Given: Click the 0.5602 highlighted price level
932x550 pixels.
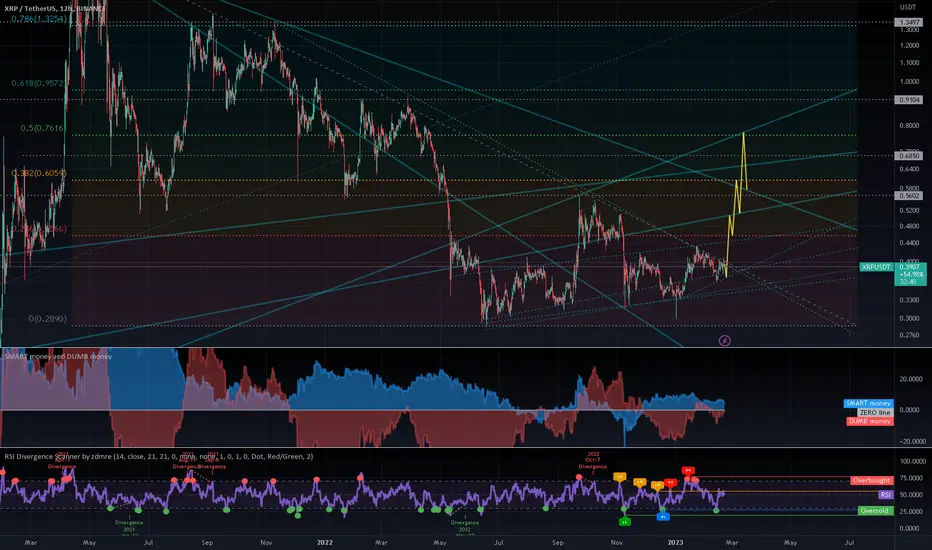Looking at the screenshot, I should point(909,195).
